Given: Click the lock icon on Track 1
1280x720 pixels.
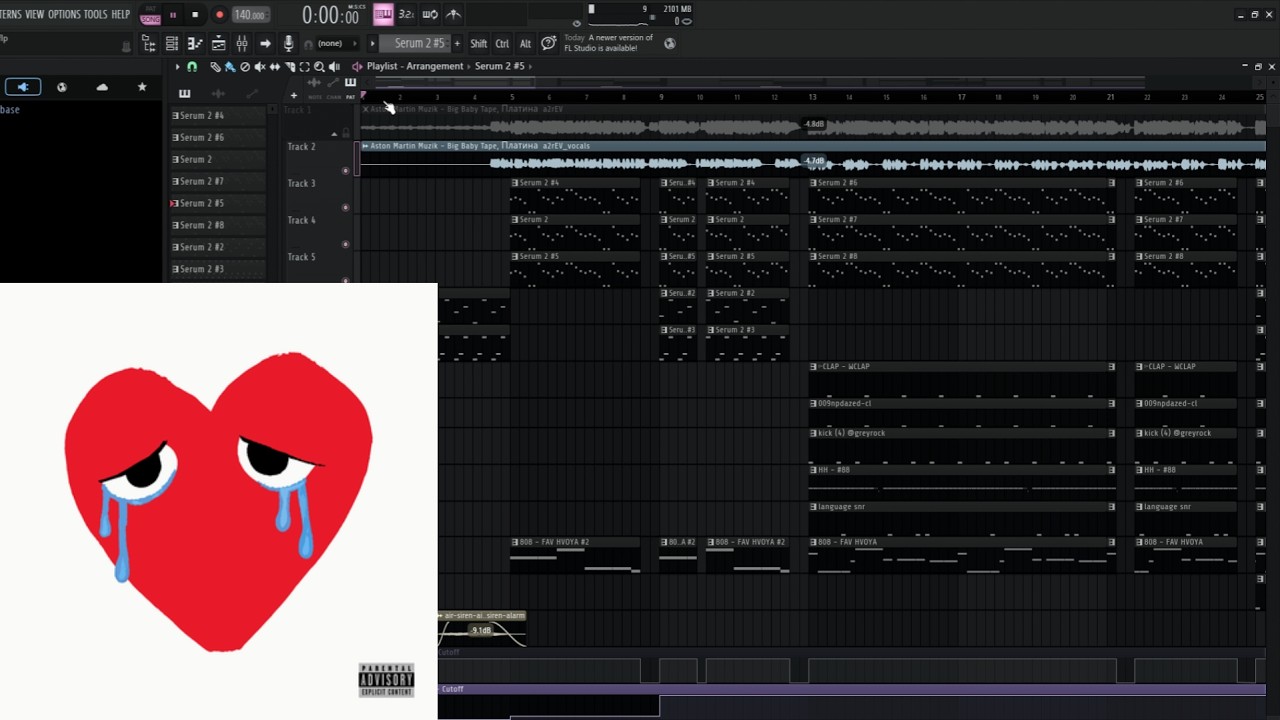Looking at the screenshot, I should [x=346, y=133].
